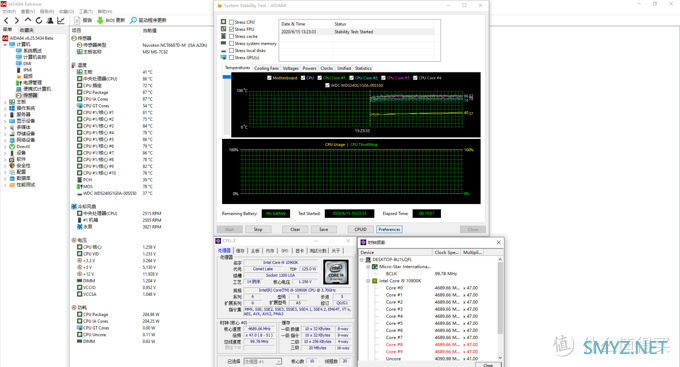Click the CPU-Z title bar icon
The height and width of the screenshot is (367, 680).
tap(218, 241)
